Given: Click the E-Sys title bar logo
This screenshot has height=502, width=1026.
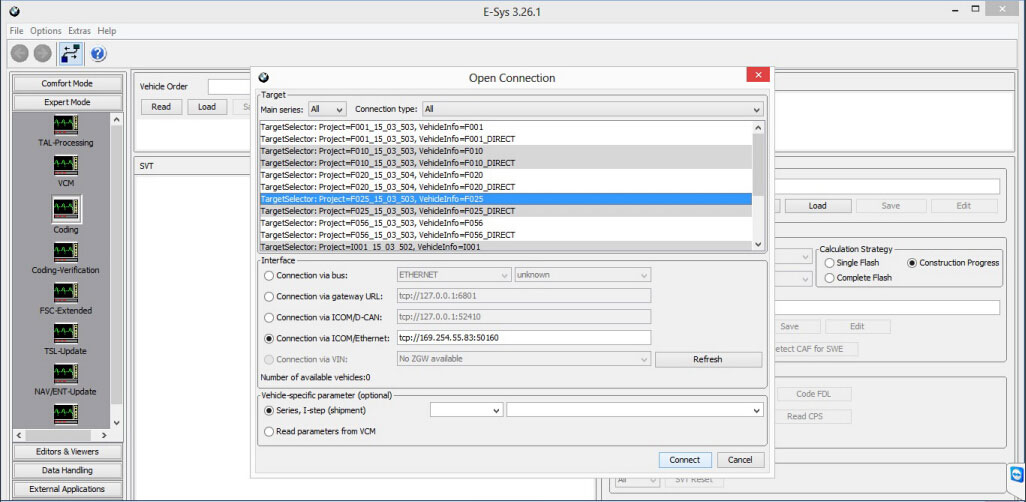Looking at the screenshot, I should (x=16, y=10).
